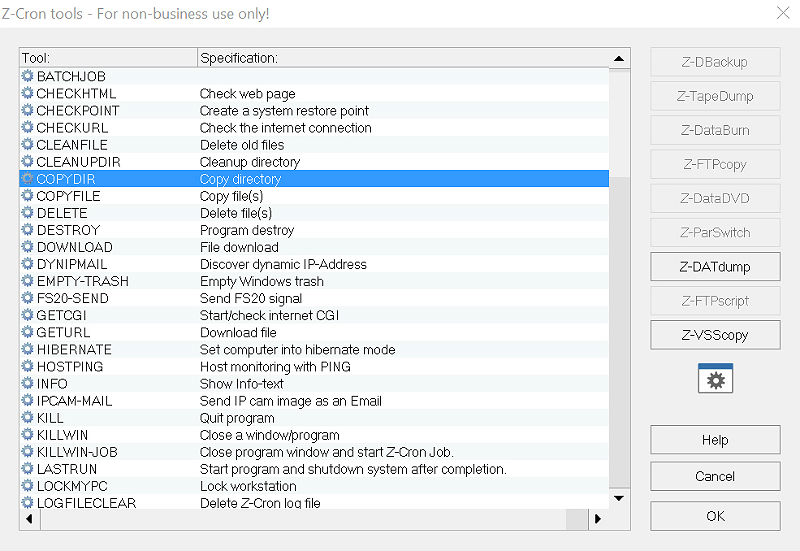Select 'Create a system restore point' text
This screenshot has width=800, height=551.
point(284,111)
